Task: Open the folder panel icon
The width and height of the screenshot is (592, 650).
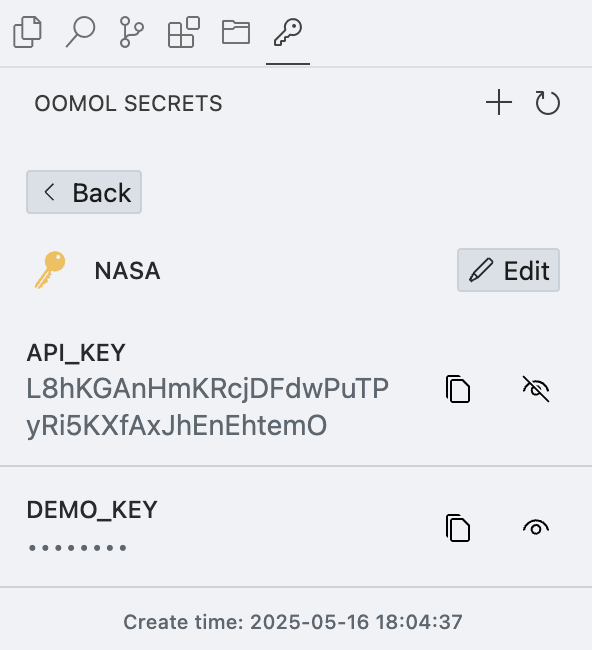Action: (x=236, y=32)
